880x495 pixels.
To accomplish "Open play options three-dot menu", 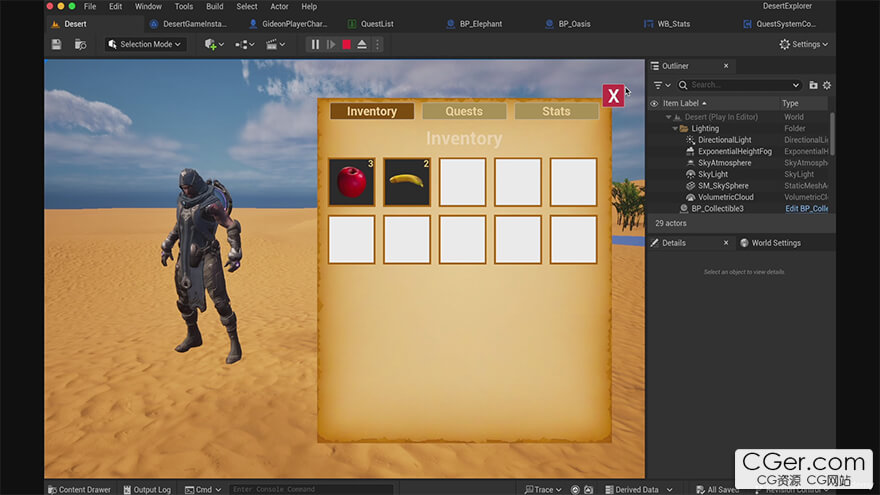I will point(377,44).
